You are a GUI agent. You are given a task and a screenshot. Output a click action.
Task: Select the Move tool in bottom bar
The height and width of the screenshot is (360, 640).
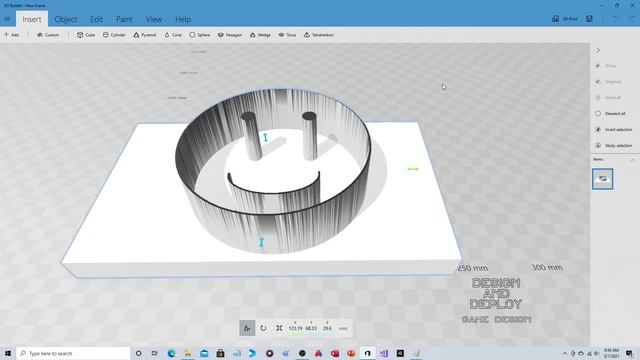(247, 328)
